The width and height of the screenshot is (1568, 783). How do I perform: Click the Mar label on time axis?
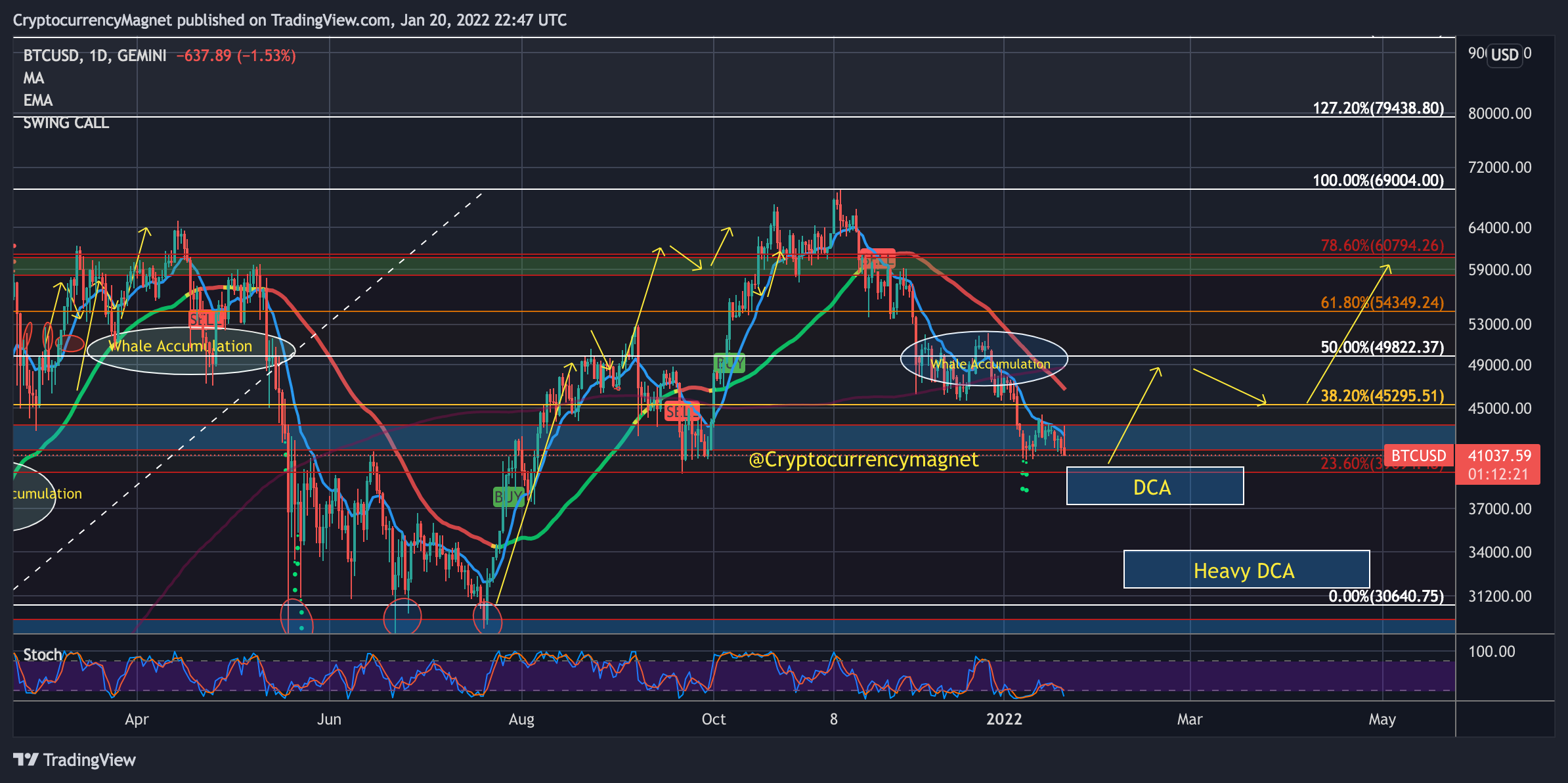[1190, 719]
